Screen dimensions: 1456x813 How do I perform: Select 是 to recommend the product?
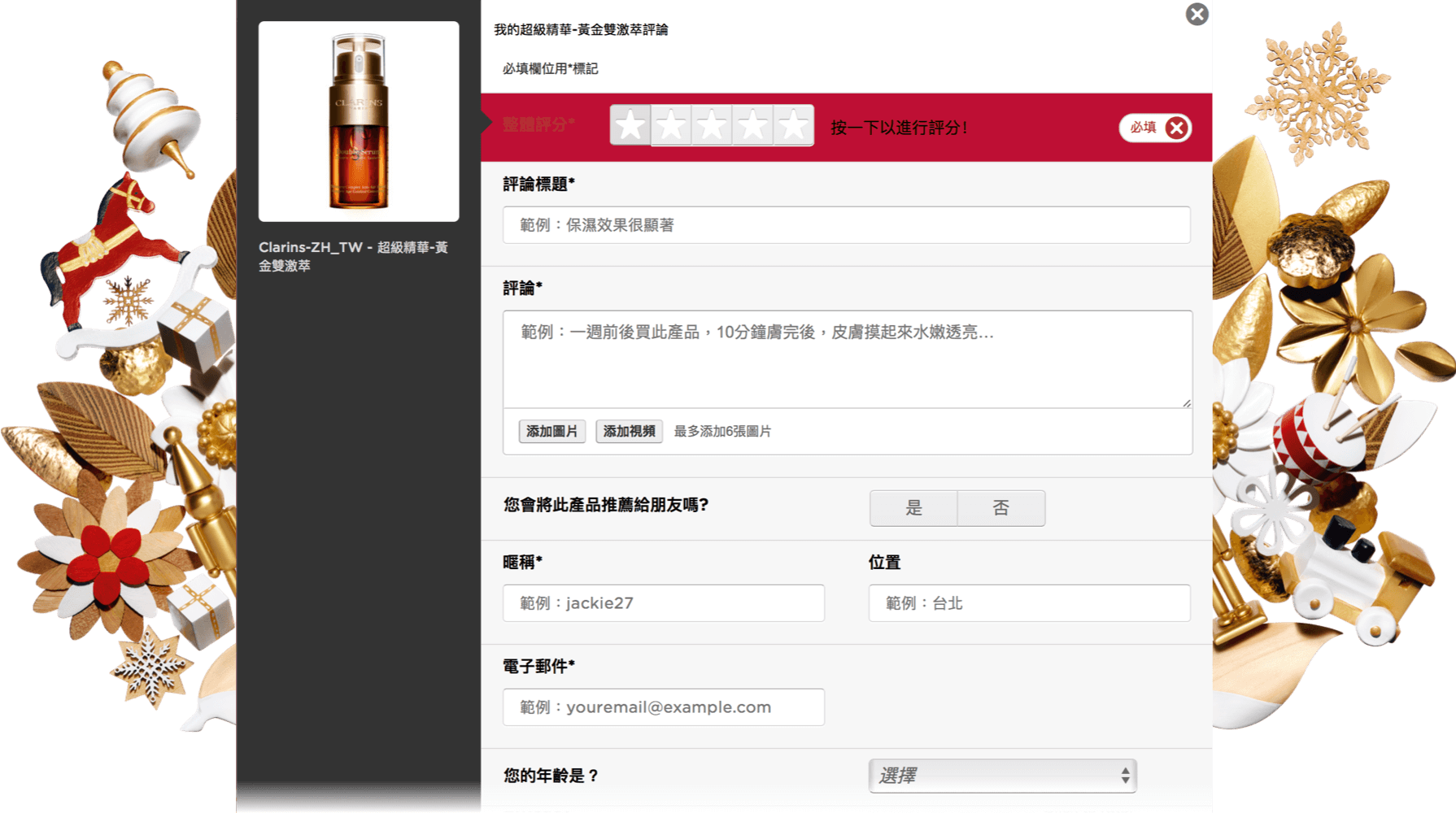[913, 508]
